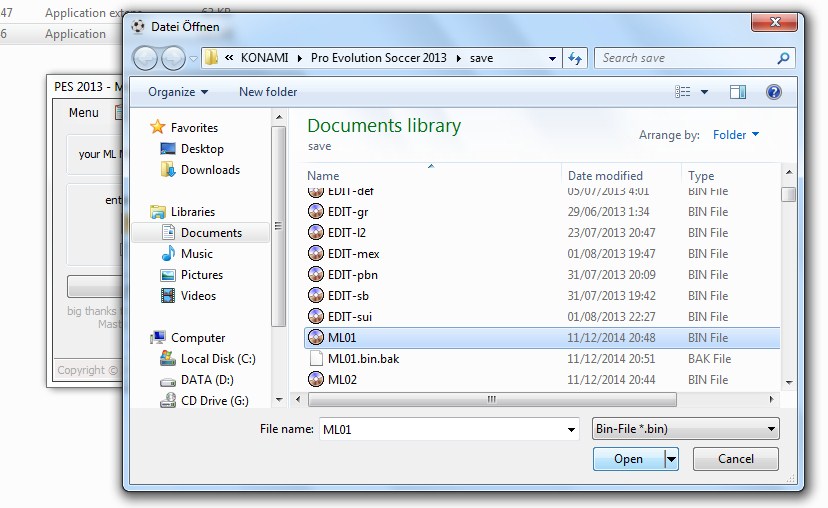Open the Bin-File type filter dropdown

click(685, 429)
